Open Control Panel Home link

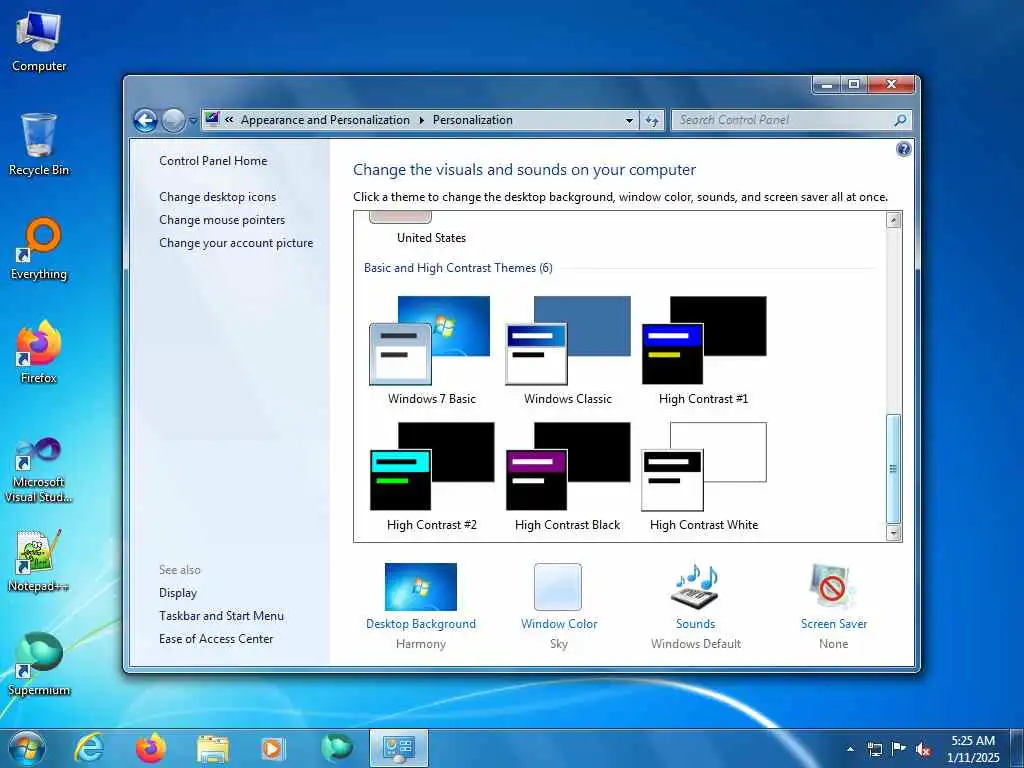coord(213,161)
